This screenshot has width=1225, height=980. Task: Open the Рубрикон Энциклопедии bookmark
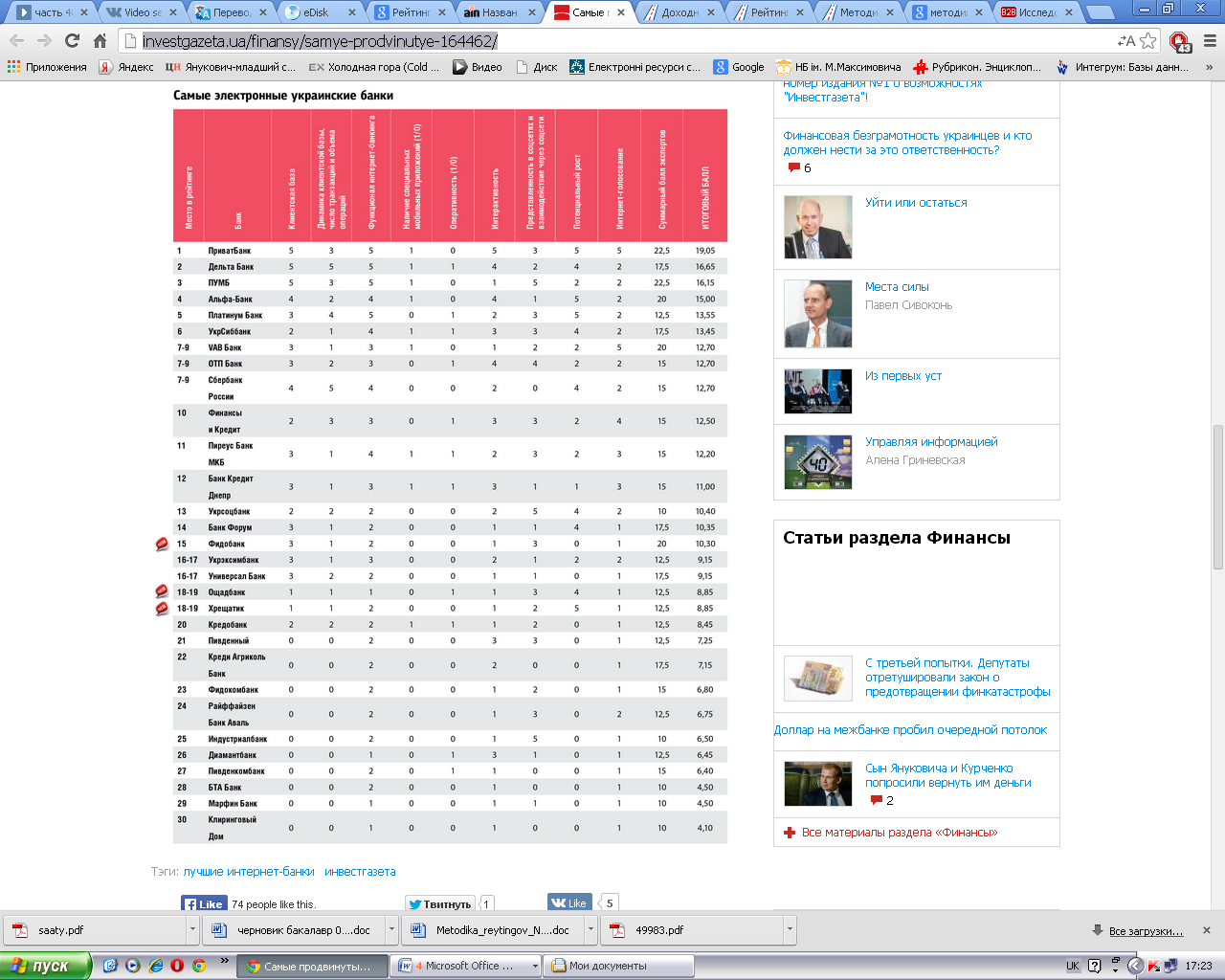977,67
